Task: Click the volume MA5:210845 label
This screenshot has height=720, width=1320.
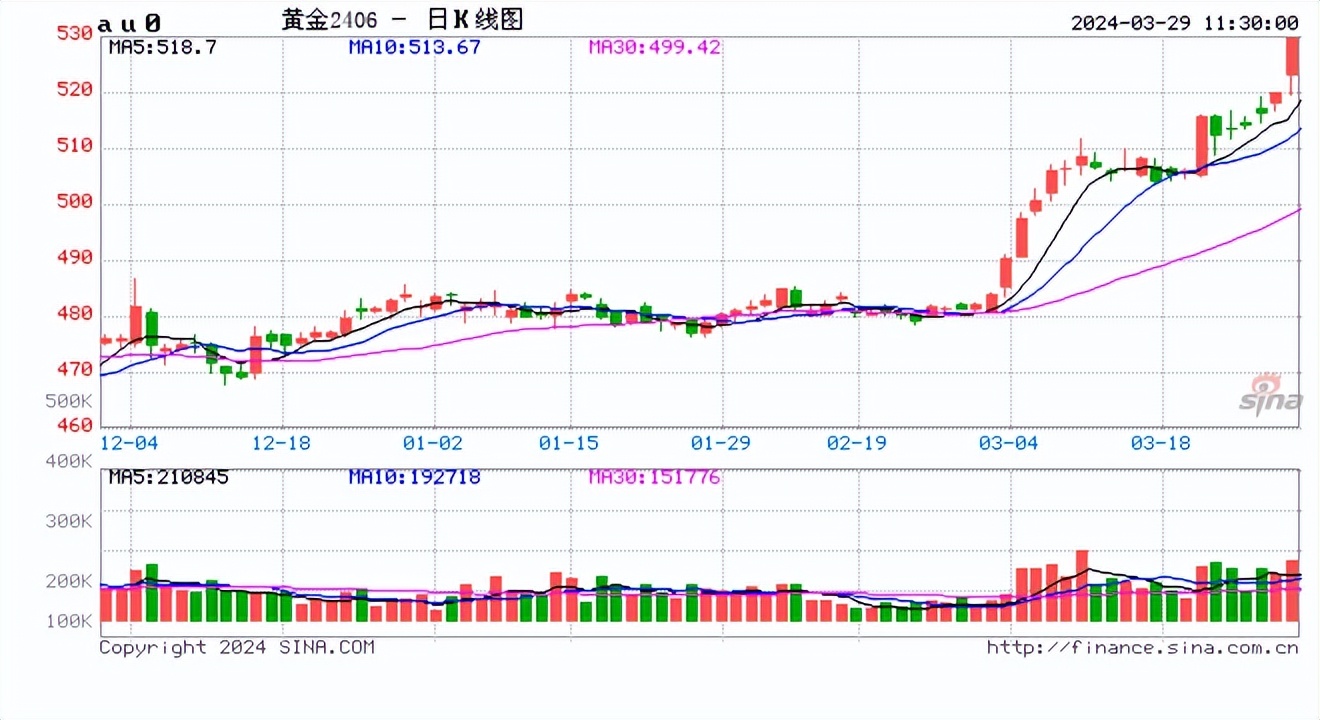Action: (x=166, y=477)
